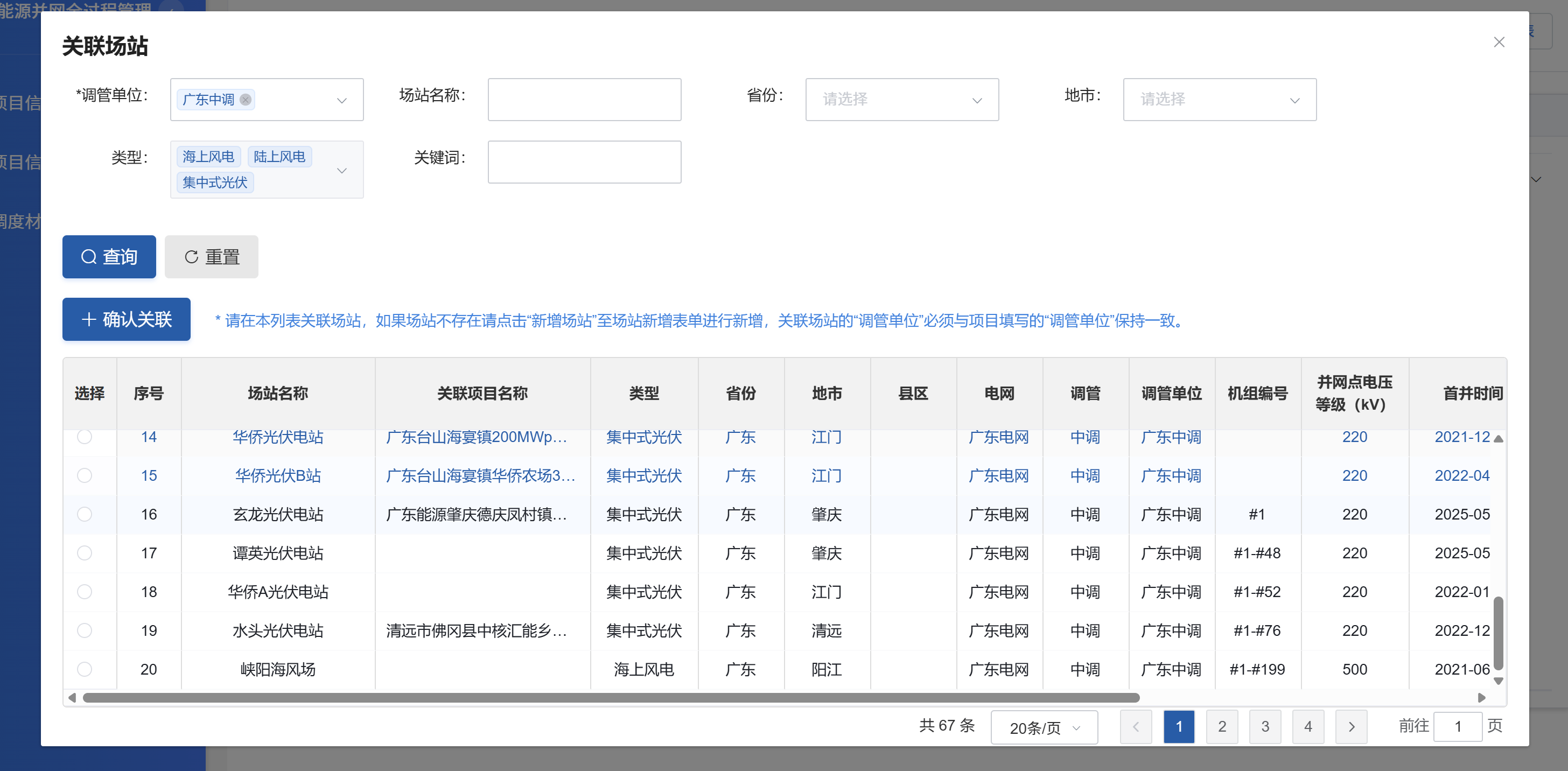Viewport: 1568px width, 771px height.
Task: Select radio for row 15 华侨光伏B站
Action: [85, 475]
